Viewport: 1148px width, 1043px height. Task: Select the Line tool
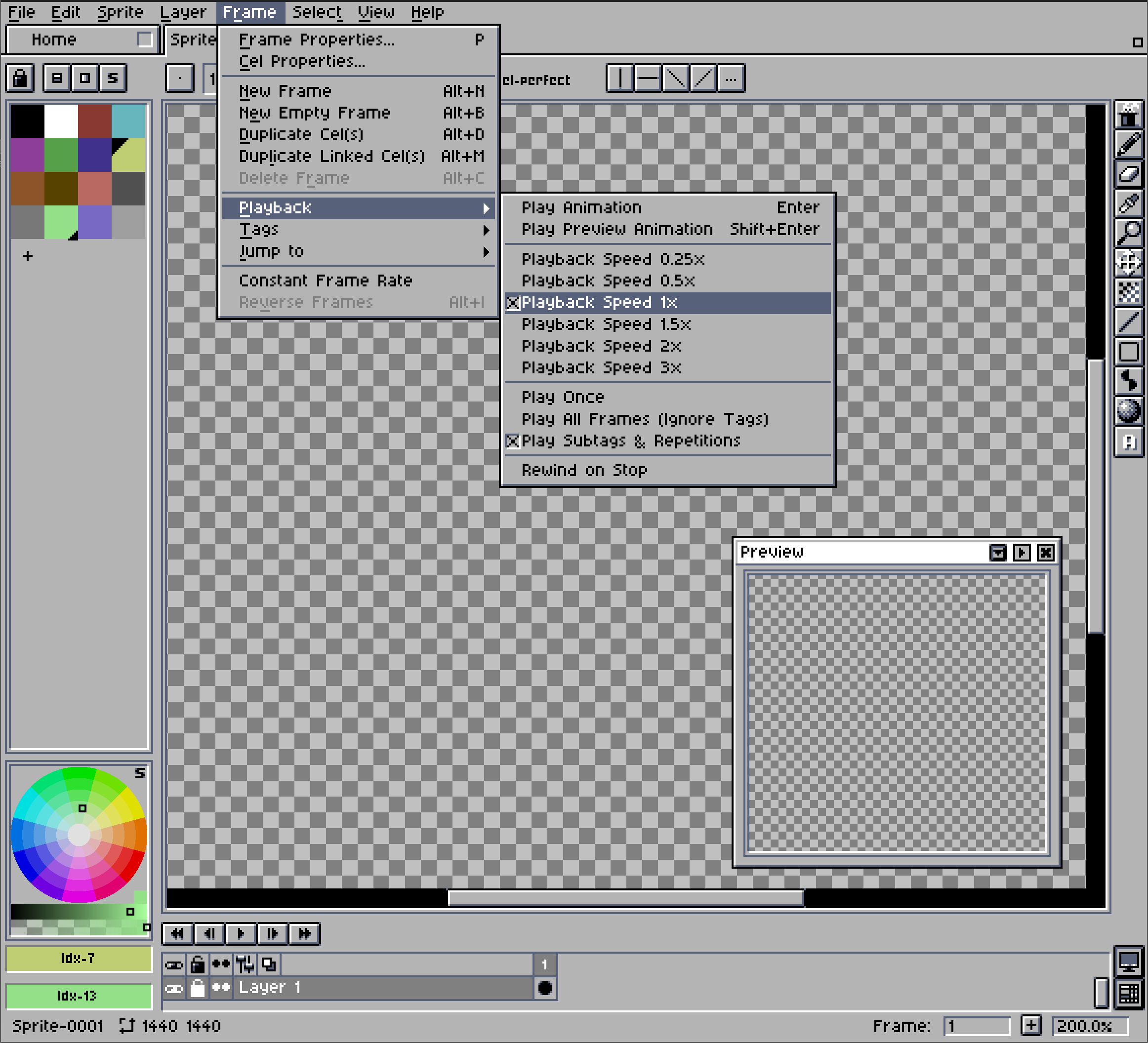click(1129, 321)
